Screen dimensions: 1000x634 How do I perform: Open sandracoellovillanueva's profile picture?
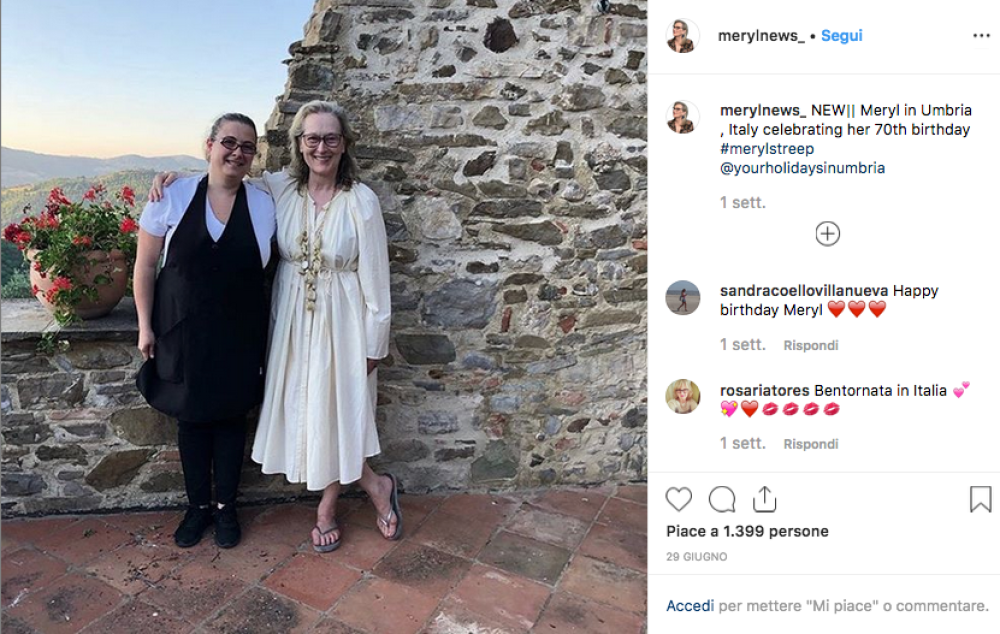[x=683, y=298]
